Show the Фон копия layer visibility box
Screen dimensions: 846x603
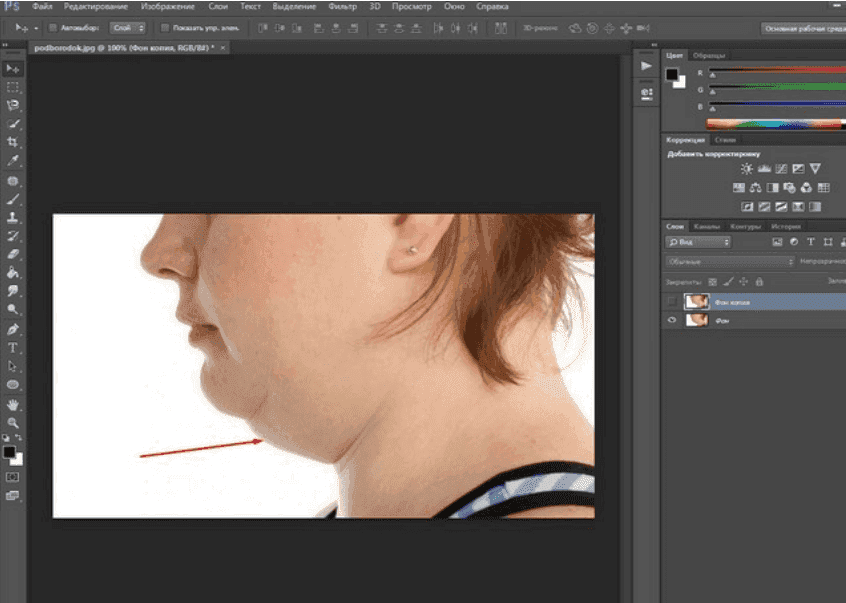(x=671, y=301)
